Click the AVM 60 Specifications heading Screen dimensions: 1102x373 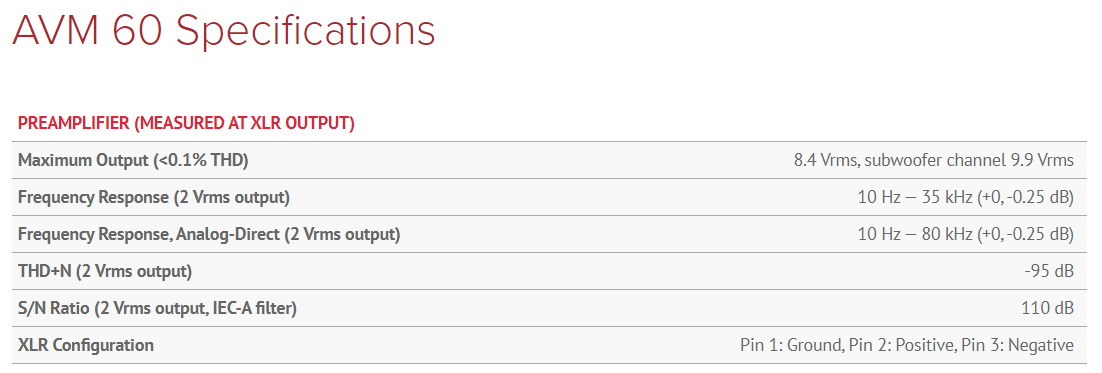224,32
